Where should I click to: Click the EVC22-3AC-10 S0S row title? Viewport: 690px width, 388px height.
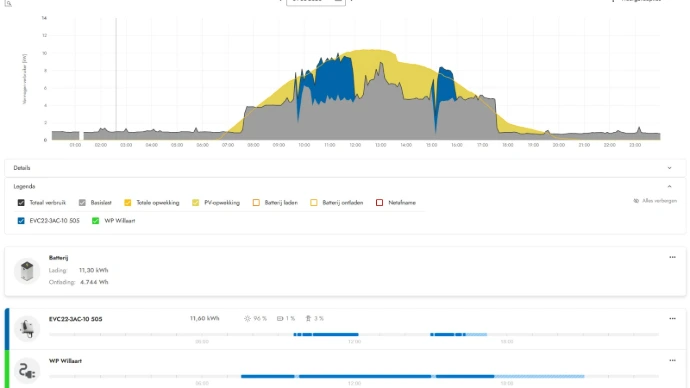(x=76, y=319)
